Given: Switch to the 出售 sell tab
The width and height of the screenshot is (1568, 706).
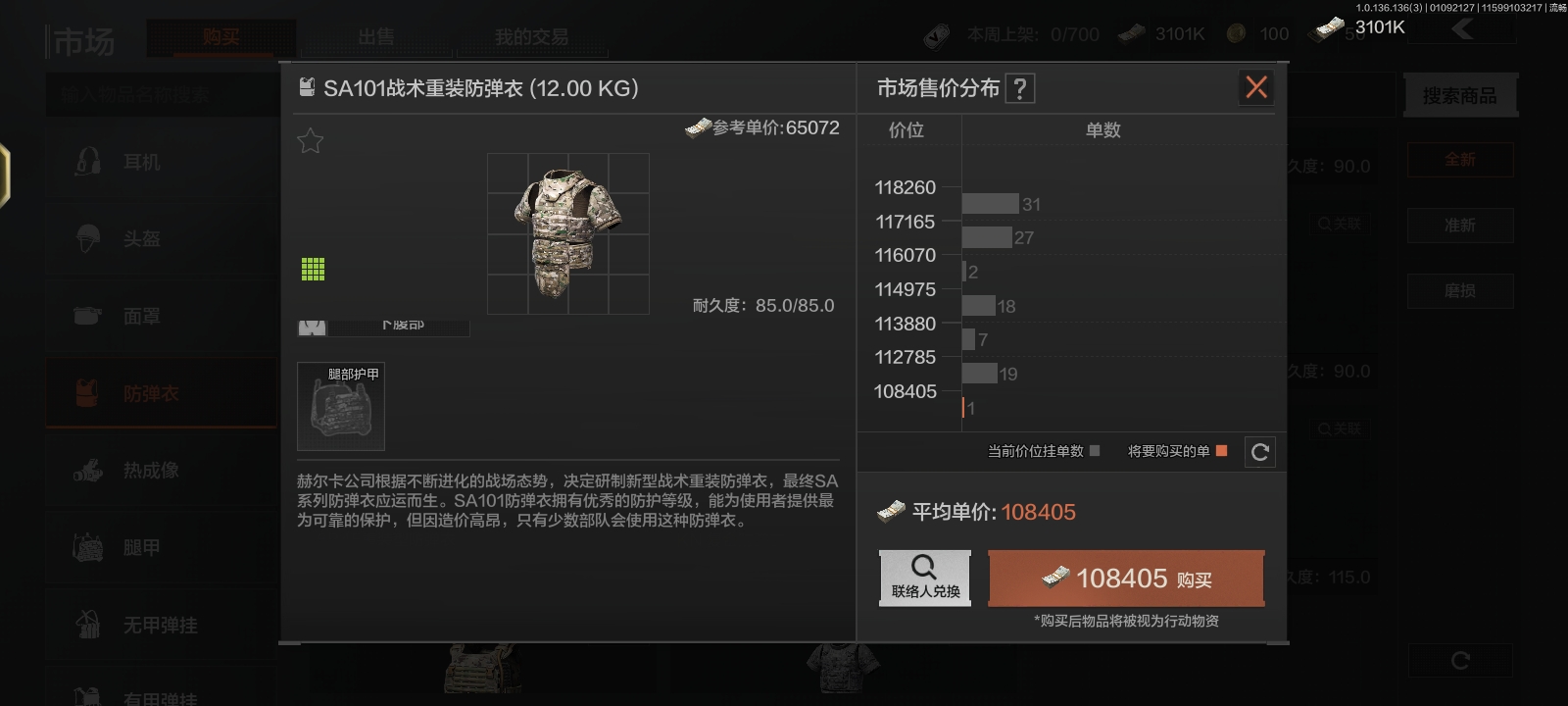Looking at the screenshot, I should 375,37.
